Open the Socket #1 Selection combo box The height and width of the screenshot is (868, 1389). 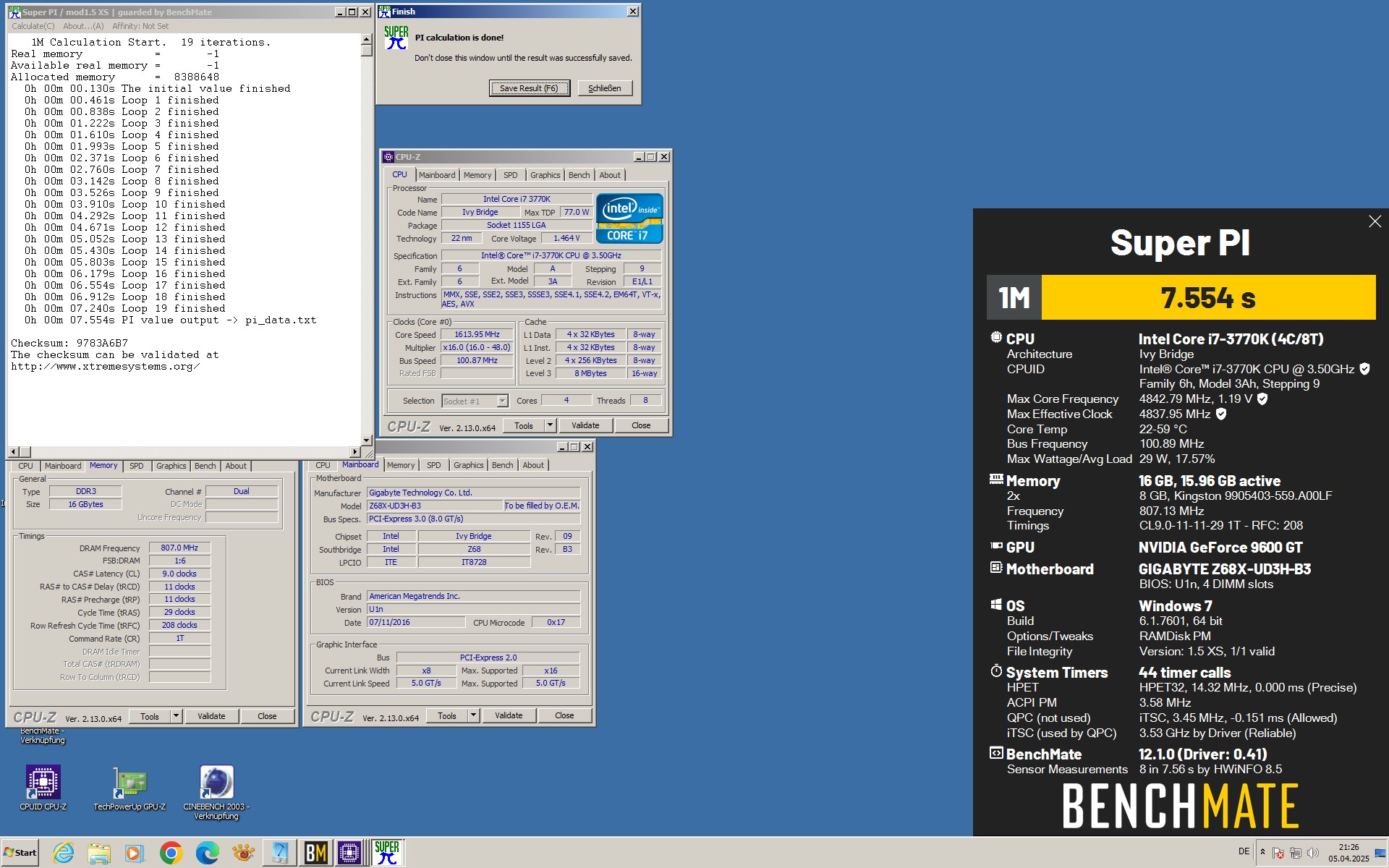coord(475,401)
